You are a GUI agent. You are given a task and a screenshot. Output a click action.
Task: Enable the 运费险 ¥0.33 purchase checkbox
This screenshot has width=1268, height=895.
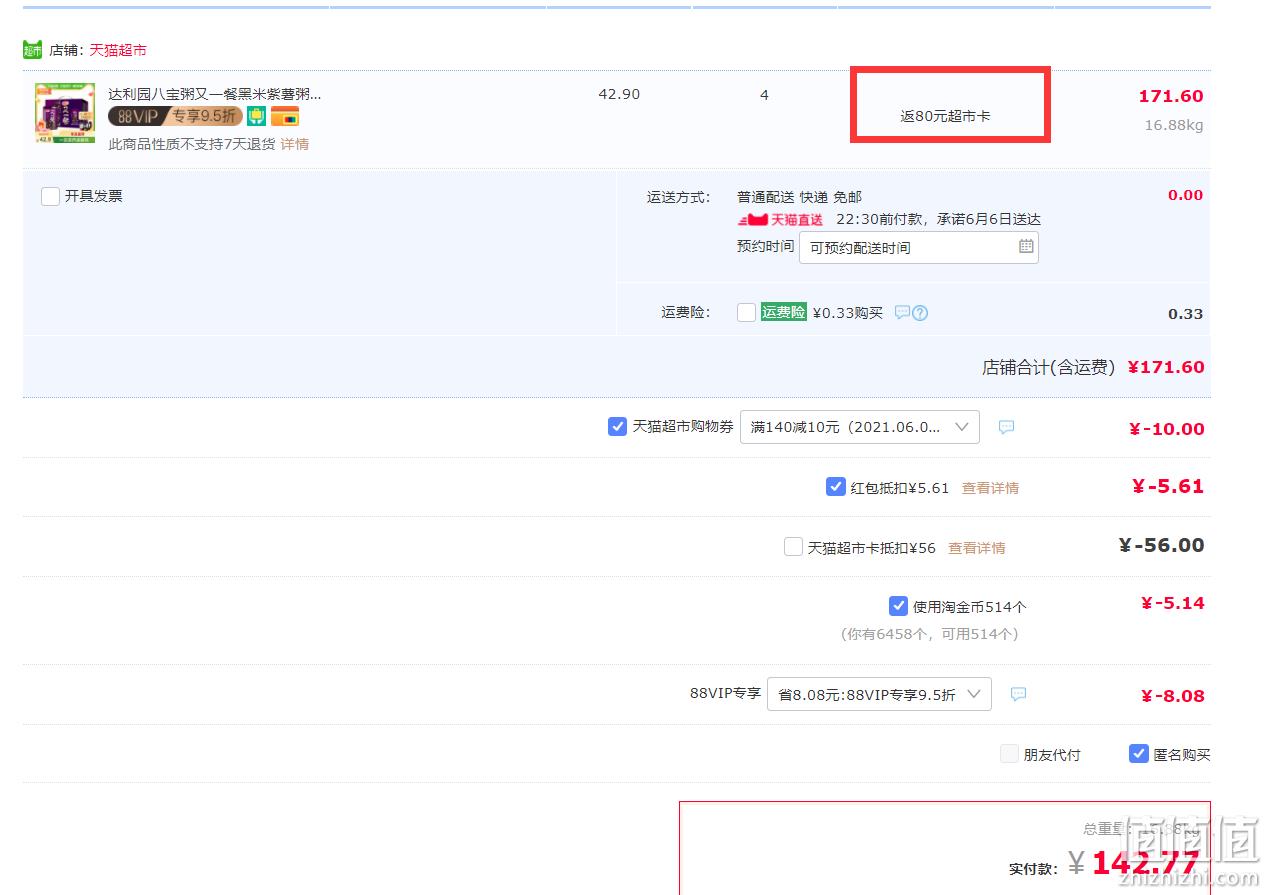746,312
